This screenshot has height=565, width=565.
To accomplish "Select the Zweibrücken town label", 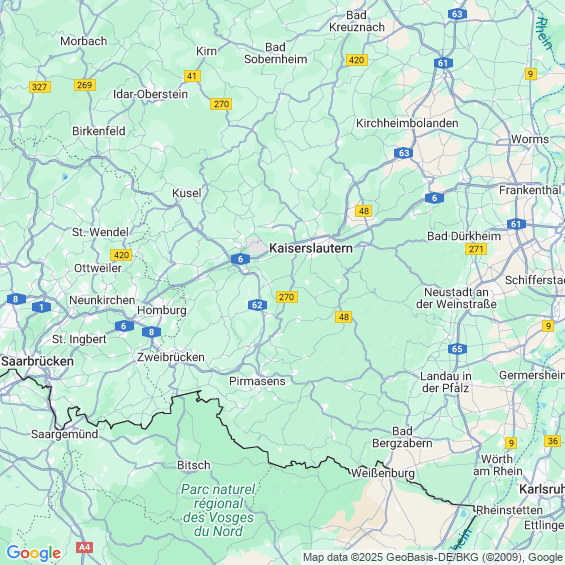I will tap(171, 357).
